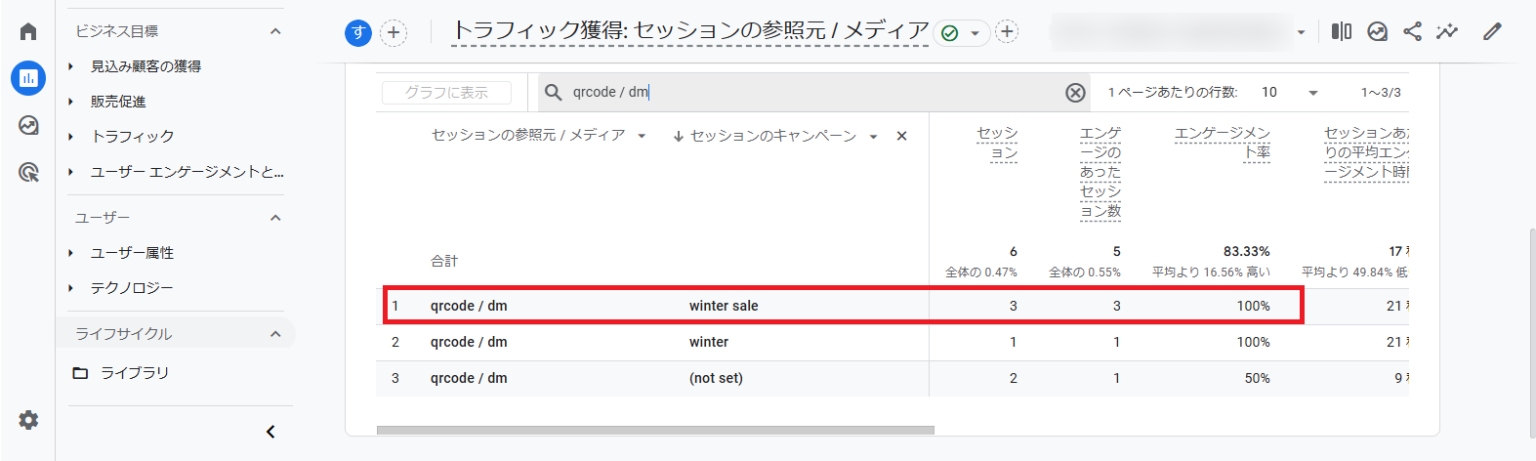Open the rows-per-page dropdown showing 10

point(1290,93)
